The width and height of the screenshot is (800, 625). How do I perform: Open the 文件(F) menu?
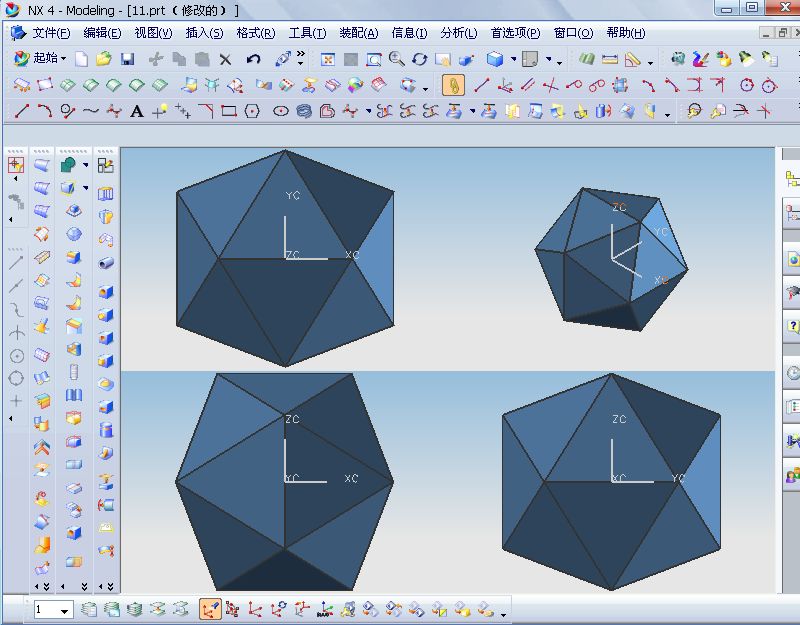51,33
